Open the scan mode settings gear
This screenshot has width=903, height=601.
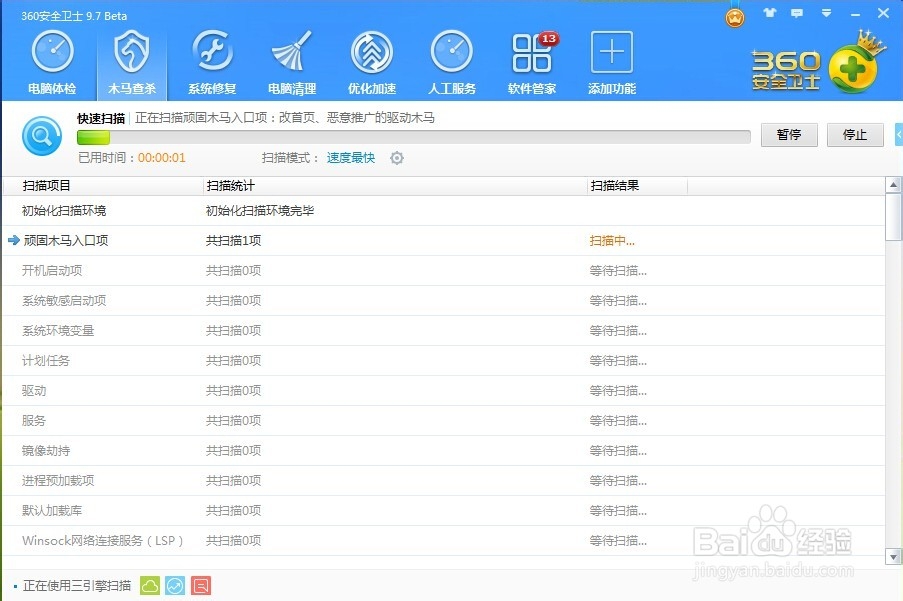click(396, 157)
